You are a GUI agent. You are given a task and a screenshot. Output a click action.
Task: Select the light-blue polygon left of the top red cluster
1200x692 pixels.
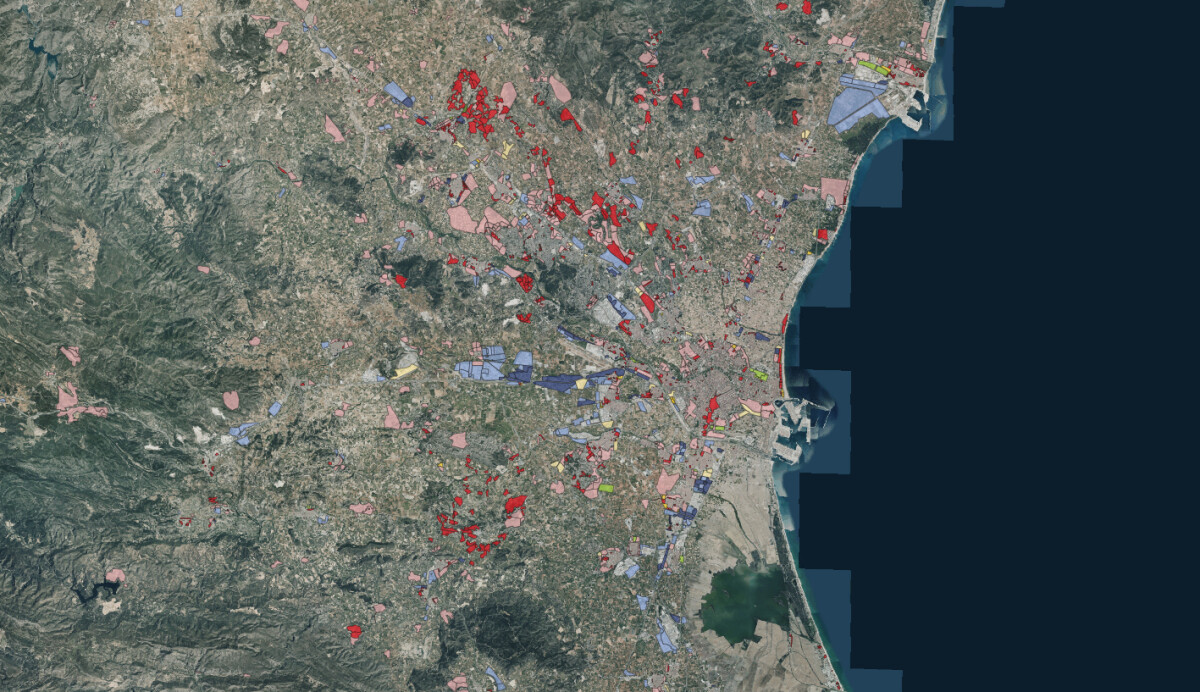pos(397,93)
